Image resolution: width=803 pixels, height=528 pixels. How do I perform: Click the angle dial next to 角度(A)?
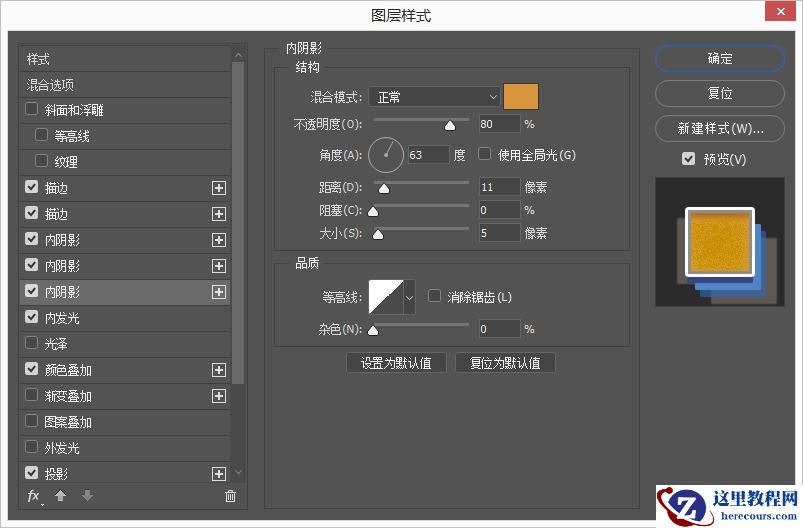point(386,155)
